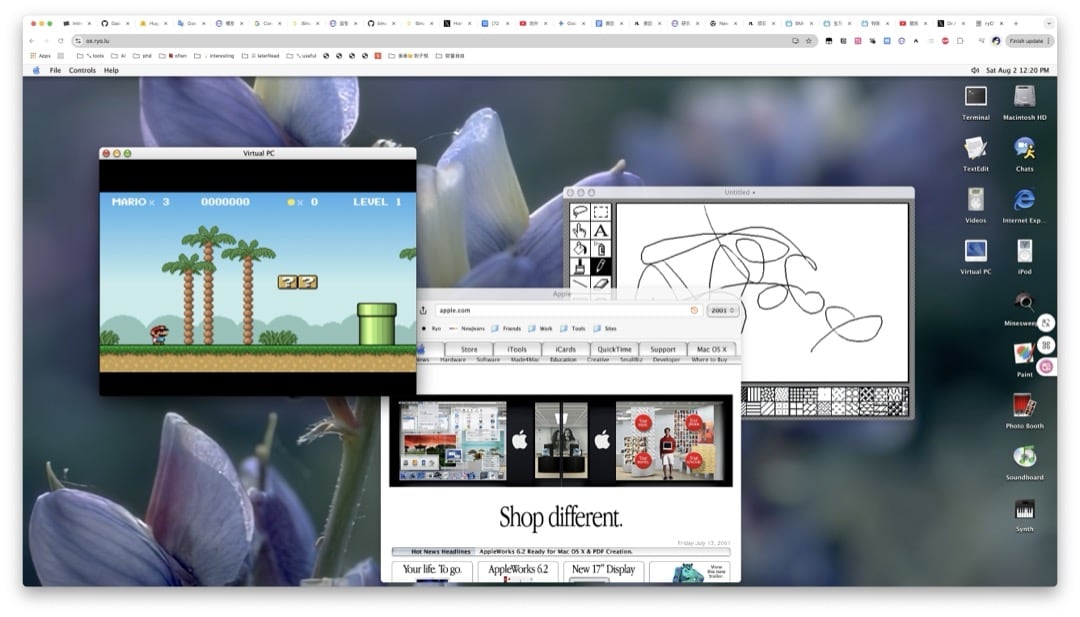Screen dimensions: 1080x617
Task: Select the rectangular marquee tool in Paint
Action: click(601, 212)
